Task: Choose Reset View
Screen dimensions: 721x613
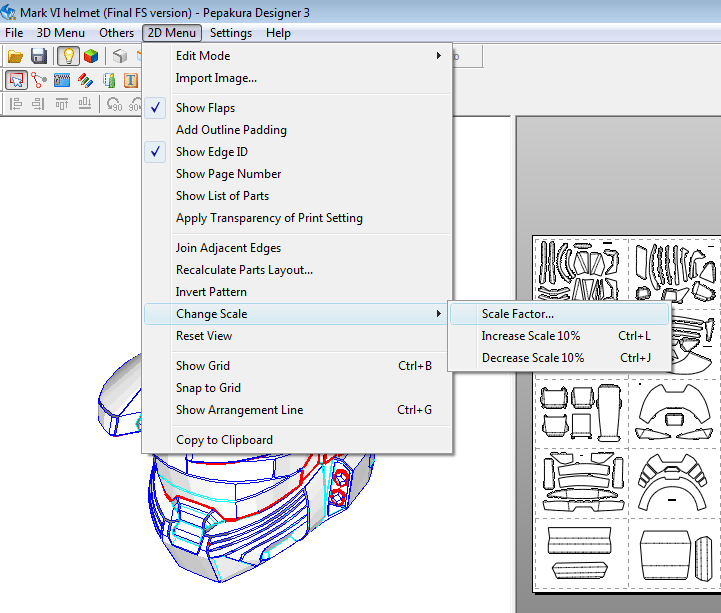Action: (298, 336)
